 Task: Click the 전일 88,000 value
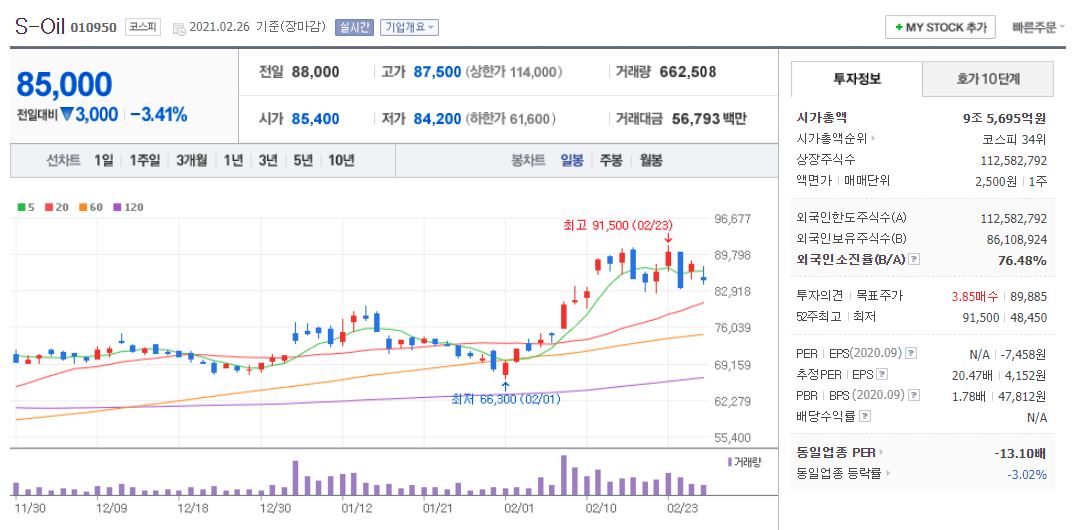pyautogui.click(x=315, y=72)
